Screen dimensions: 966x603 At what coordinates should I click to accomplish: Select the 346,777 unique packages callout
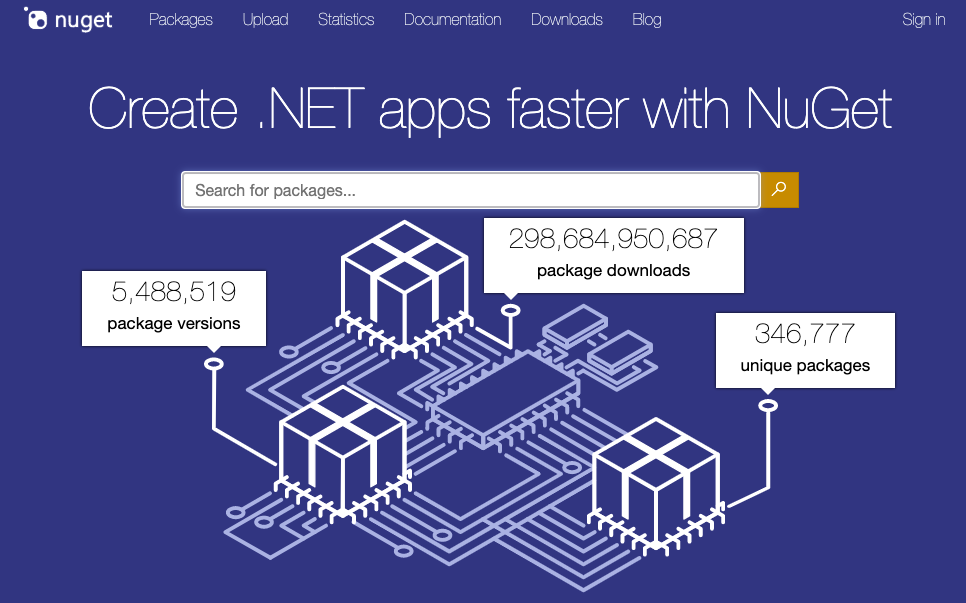point(805,350)
